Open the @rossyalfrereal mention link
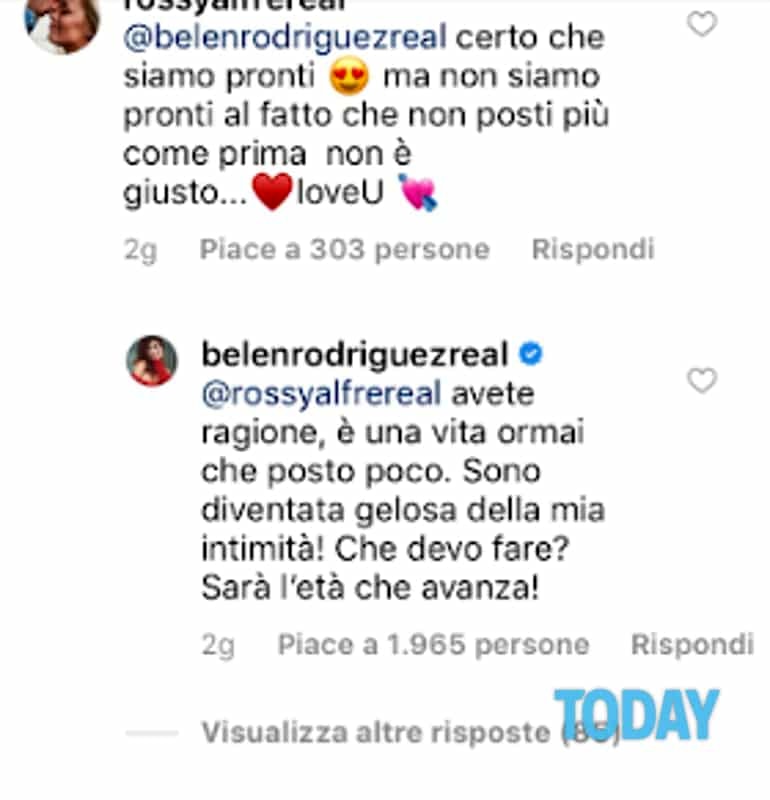Viewport: 770px width, 800px height. (321, 394)
